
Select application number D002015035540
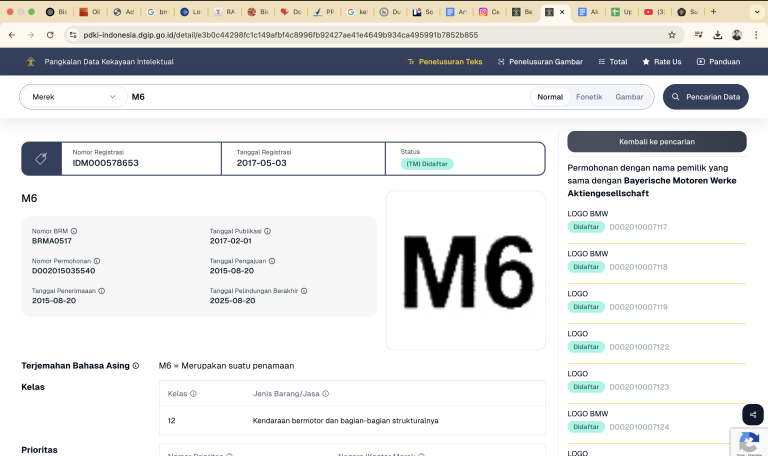pos(64,271)
